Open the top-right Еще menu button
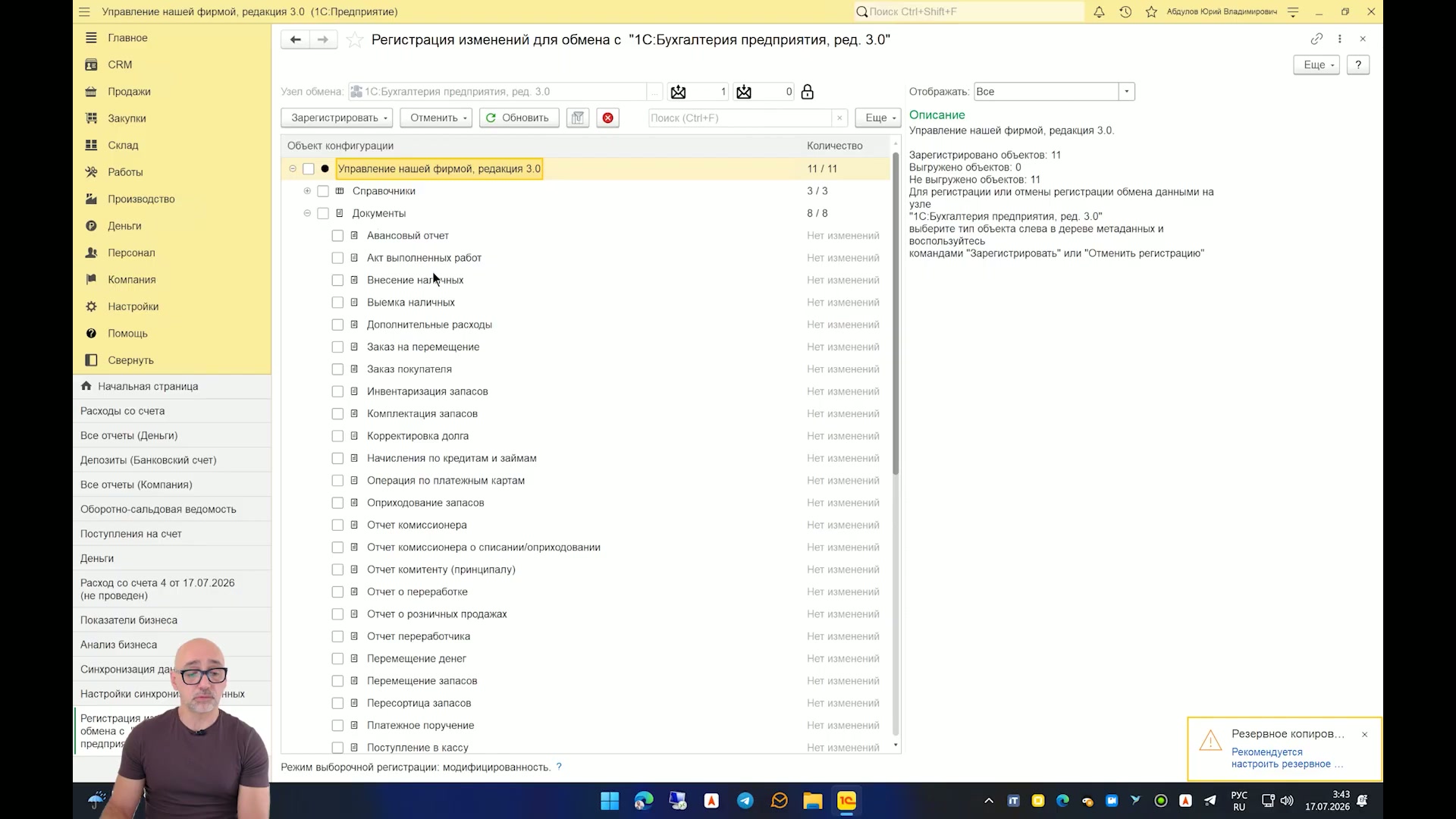Image resolution: width=1456 pixels, height=819 pixels. tap(1316, 64)
